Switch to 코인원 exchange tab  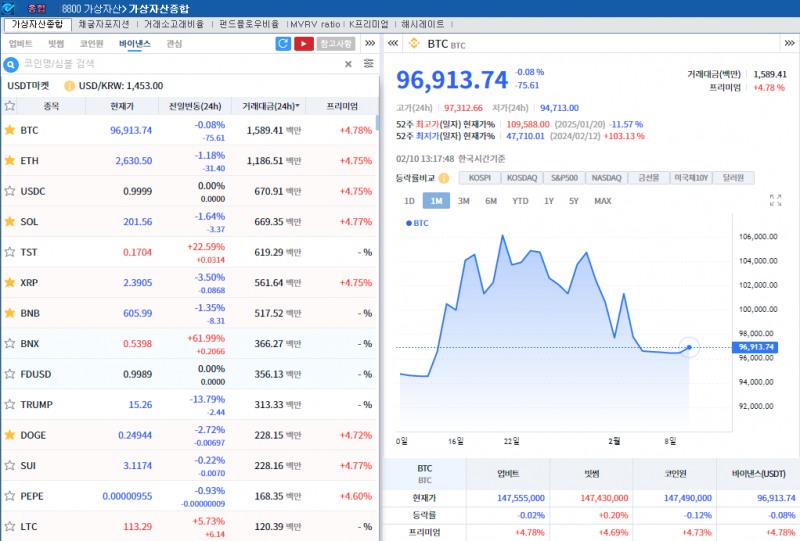(91, 44)
